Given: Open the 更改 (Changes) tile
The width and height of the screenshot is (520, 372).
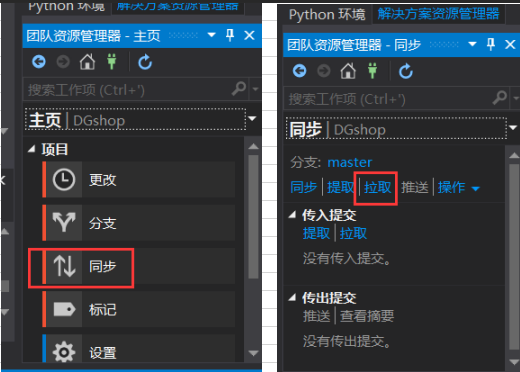Looking at the screenshot, I should tap(139, 180).
